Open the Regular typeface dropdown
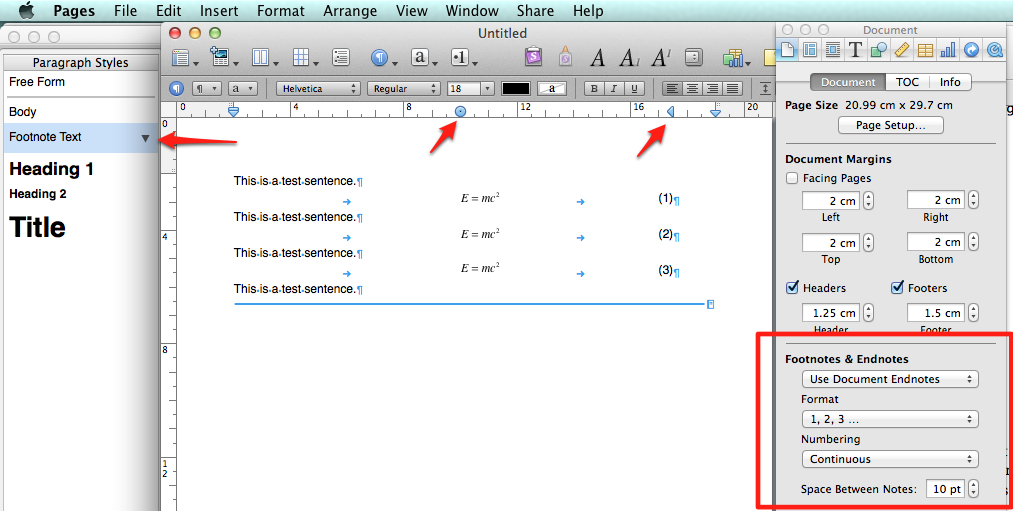The image size is (1013, 511). click(x=404, y=89)
